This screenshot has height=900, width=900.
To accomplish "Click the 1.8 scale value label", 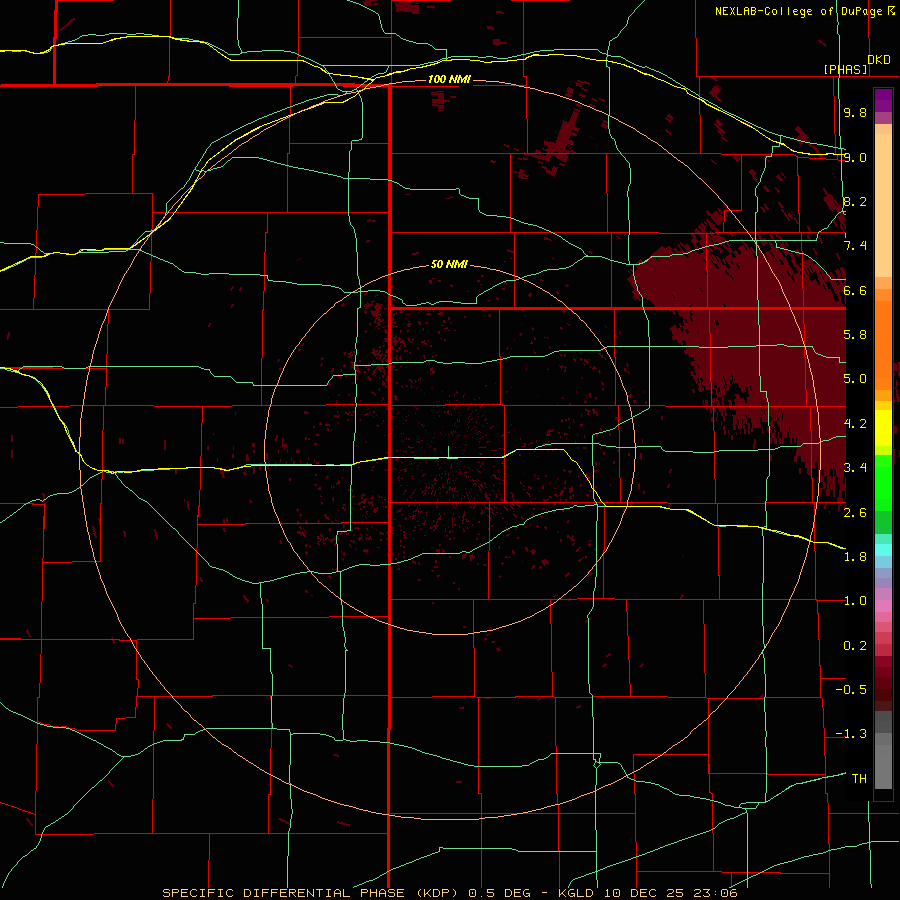I will 855,557.
